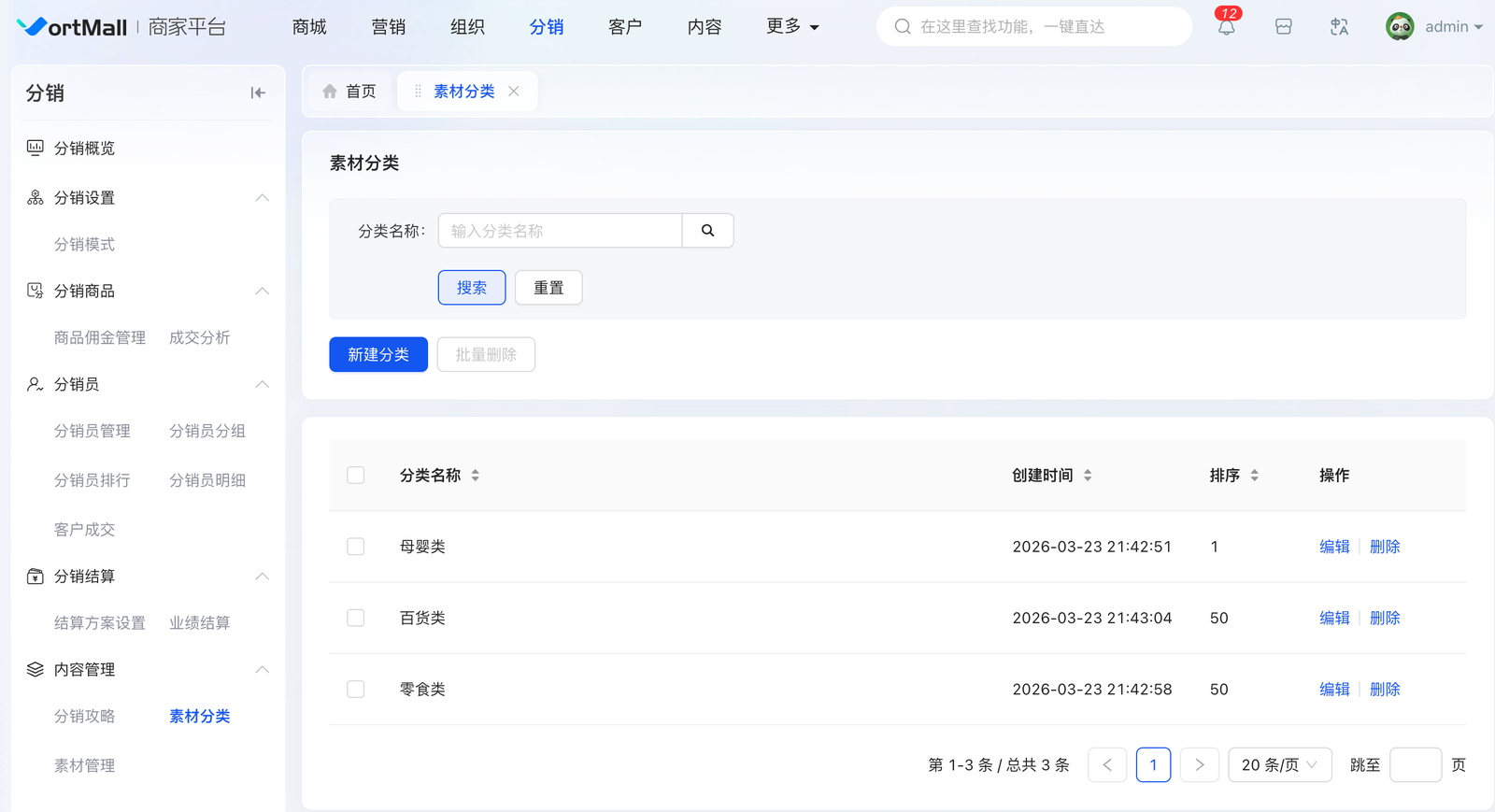Check the 百货类 row checkbox
Image resolution: width=1495 pixels, height=812 pixels.
(356, 618)
